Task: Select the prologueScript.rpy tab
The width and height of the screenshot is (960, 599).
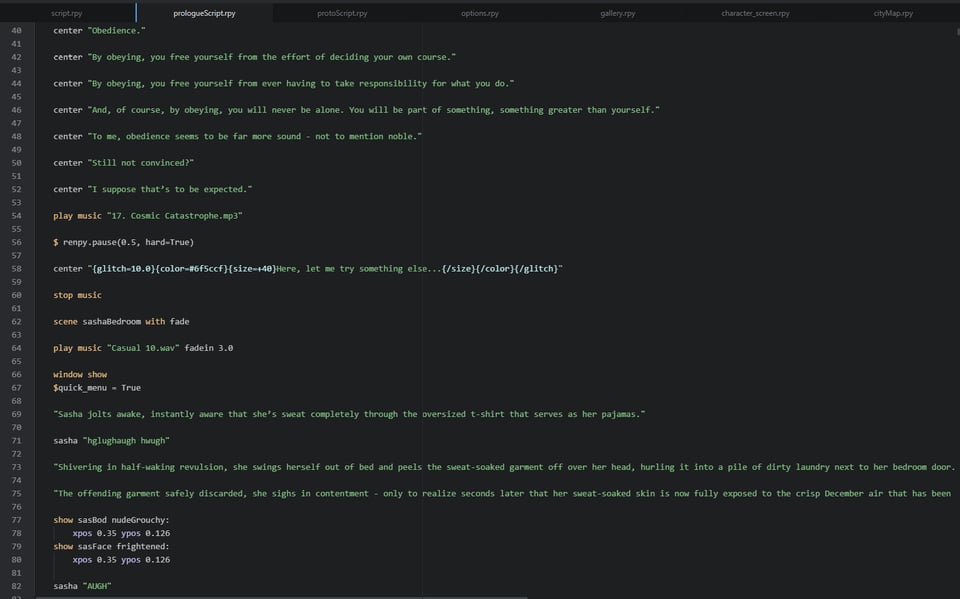Action: tap(204, 14)
